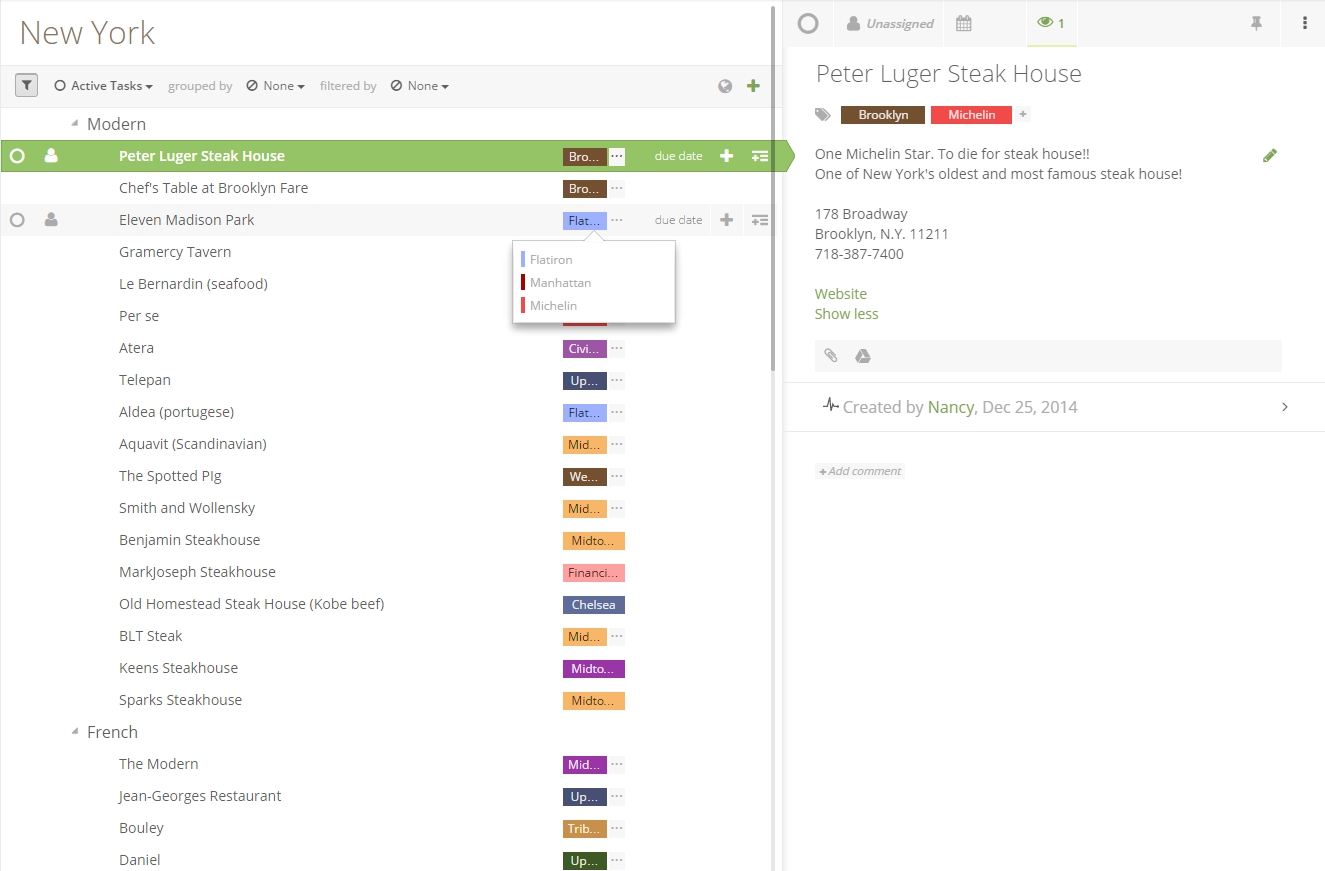Select Jean-Georges Restaurant task
The image size is (1325, 871).
point(200,796)
